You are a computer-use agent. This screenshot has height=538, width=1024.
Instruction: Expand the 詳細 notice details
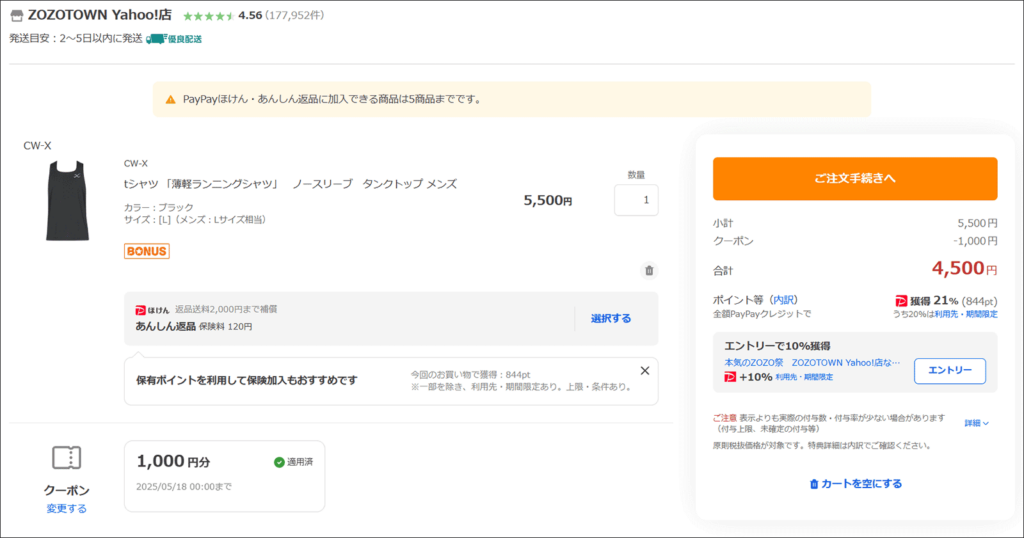(x=976, y=423)
